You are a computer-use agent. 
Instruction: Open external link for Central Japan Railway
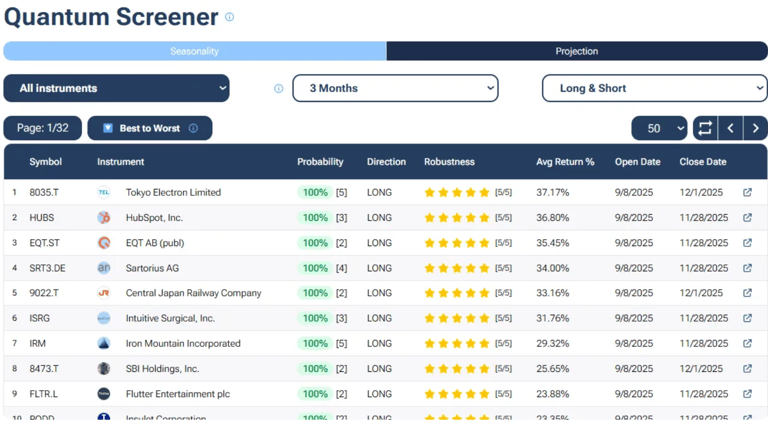(747, 293)
